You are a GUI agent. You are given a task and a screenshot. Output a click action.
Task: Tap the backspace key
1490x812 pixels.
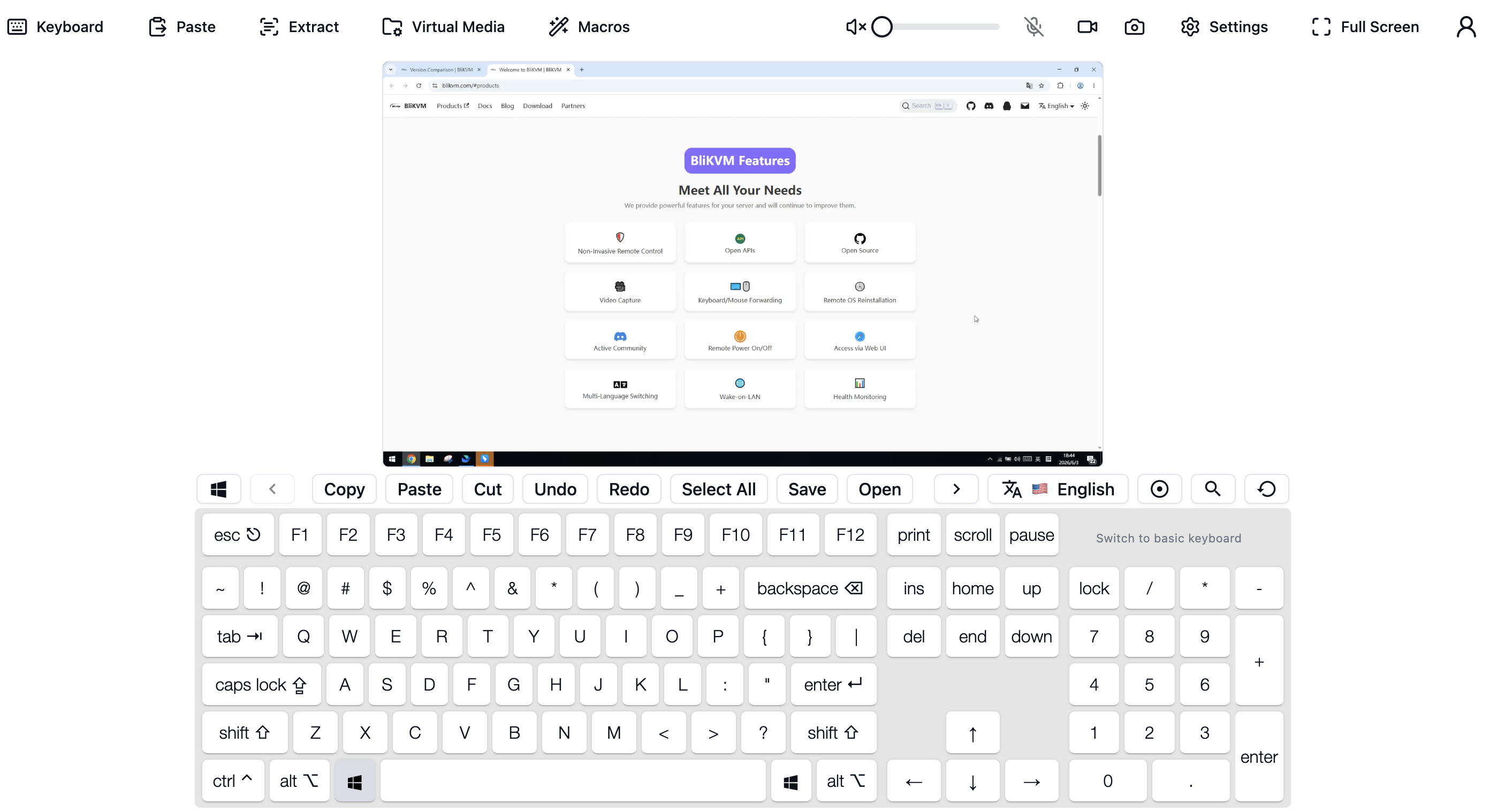pyautogui.click(x=810, y=588)
